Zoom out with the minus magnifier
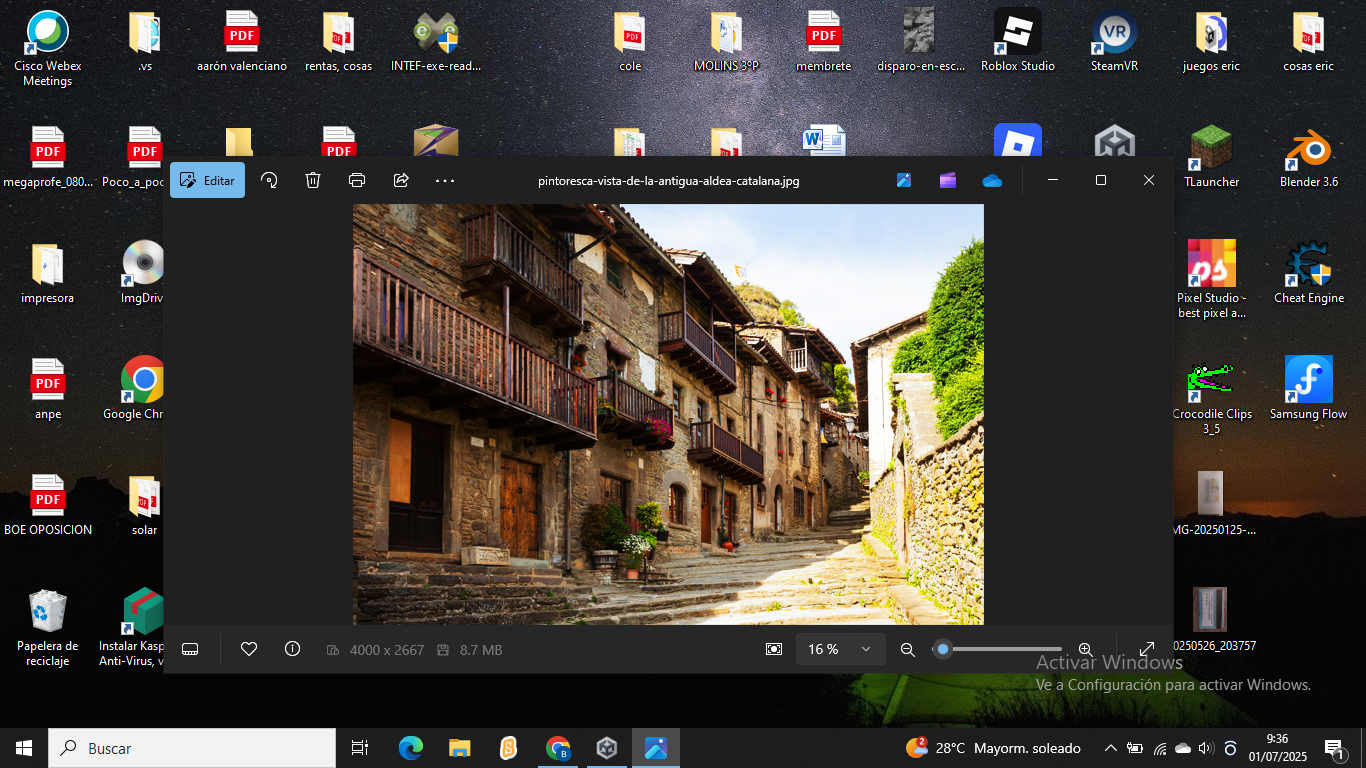 908,650
